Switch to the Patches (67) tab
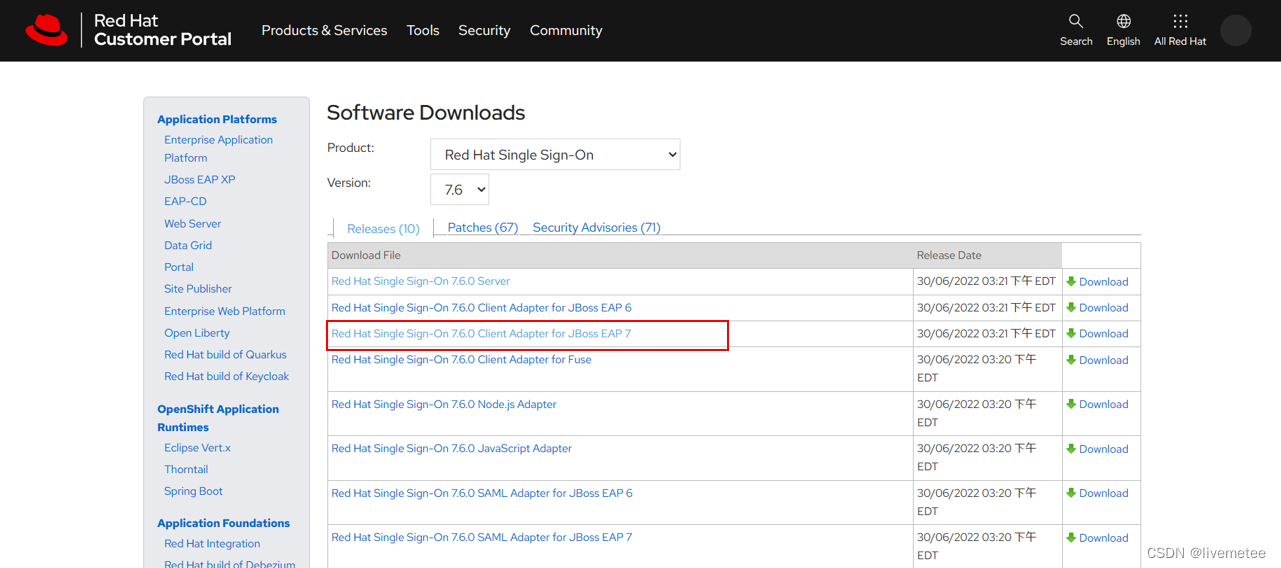 483,227
